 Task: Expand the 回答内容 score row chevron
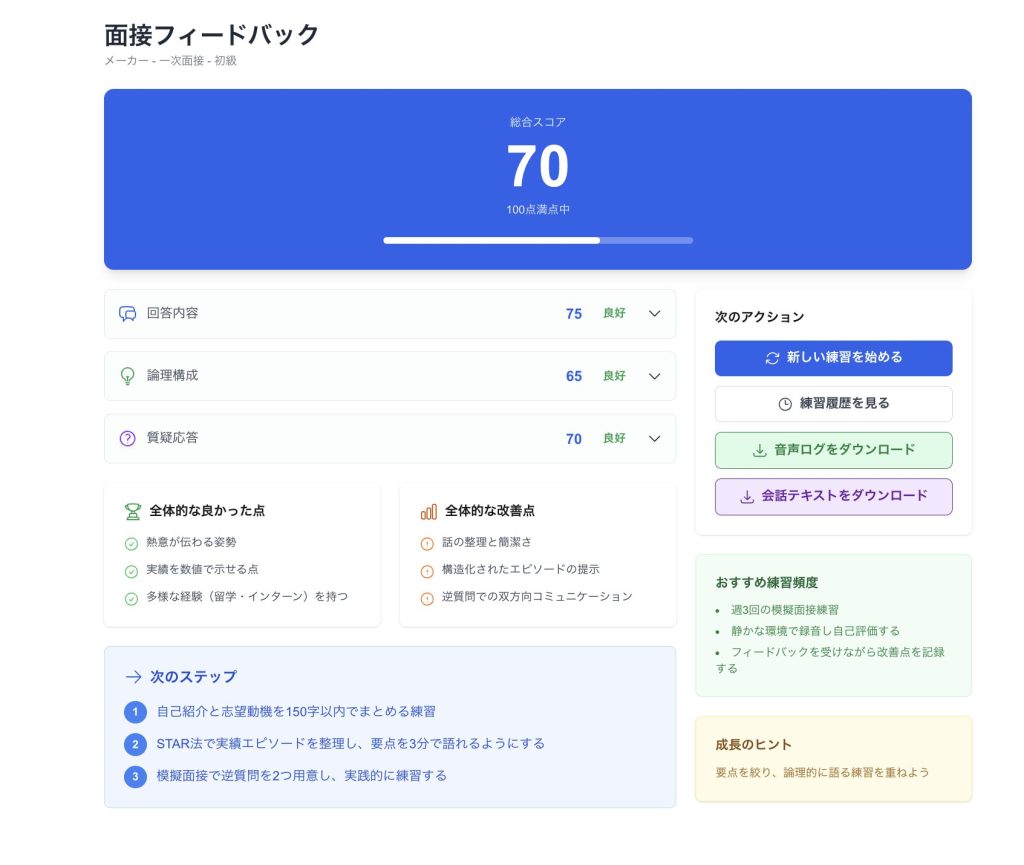tap(655, 314)
